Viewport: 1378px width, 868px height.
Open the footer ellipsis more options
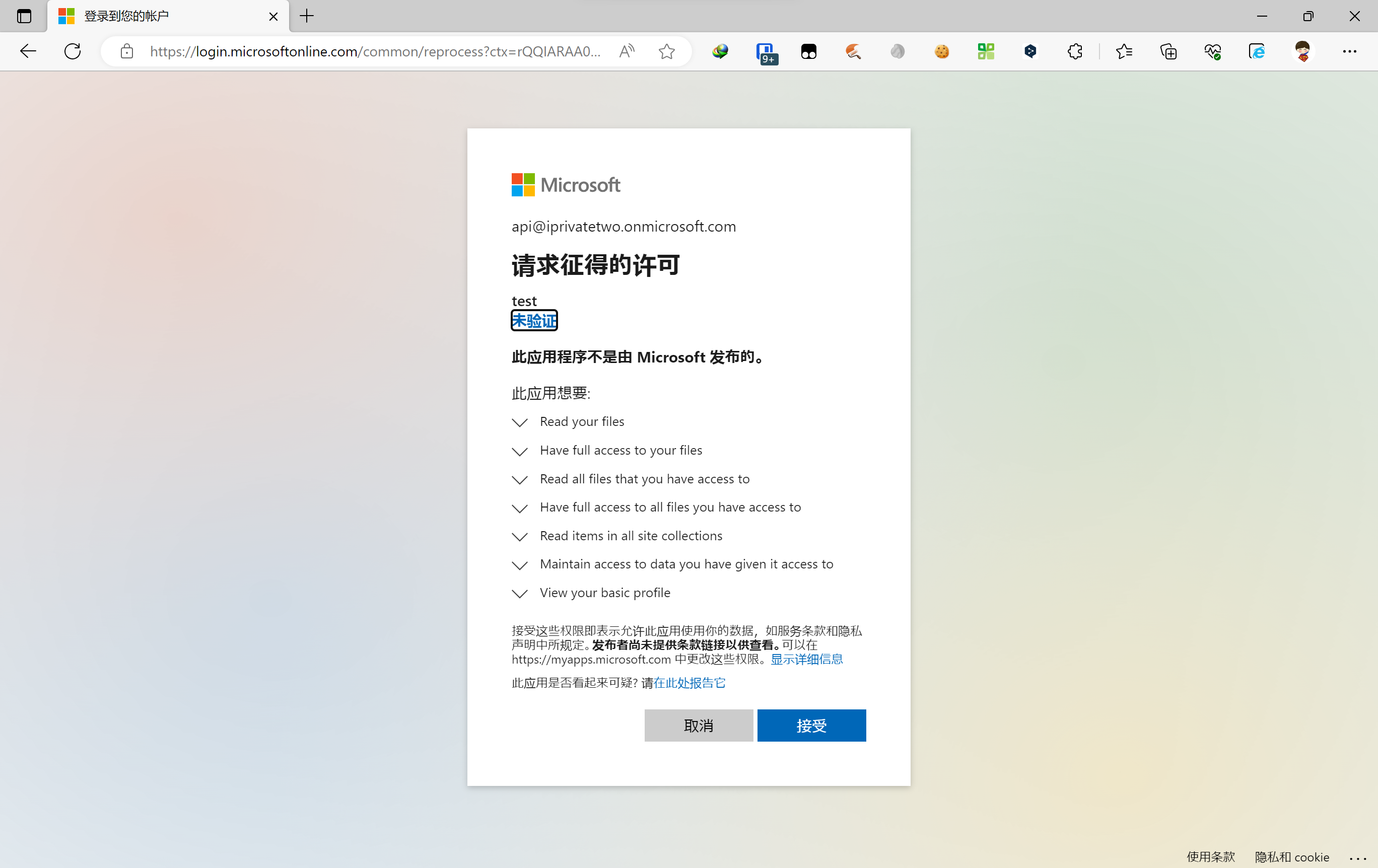click(1357, 858)
